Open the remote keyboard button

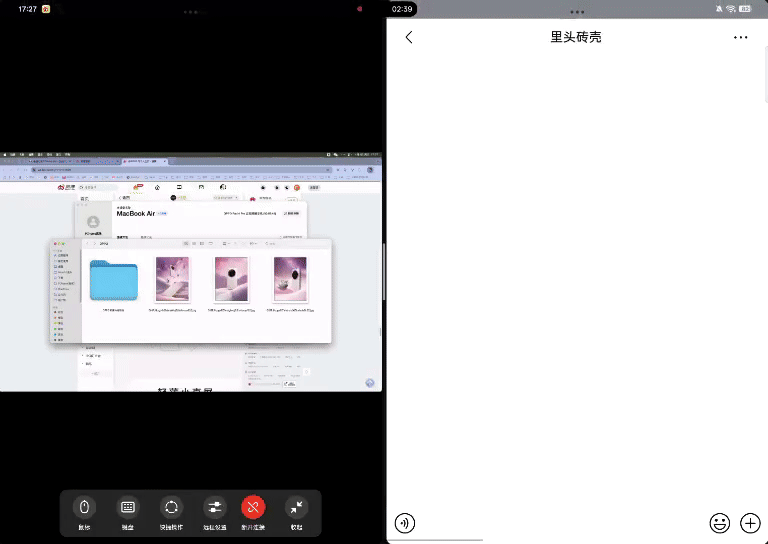[x=128, y=507]
